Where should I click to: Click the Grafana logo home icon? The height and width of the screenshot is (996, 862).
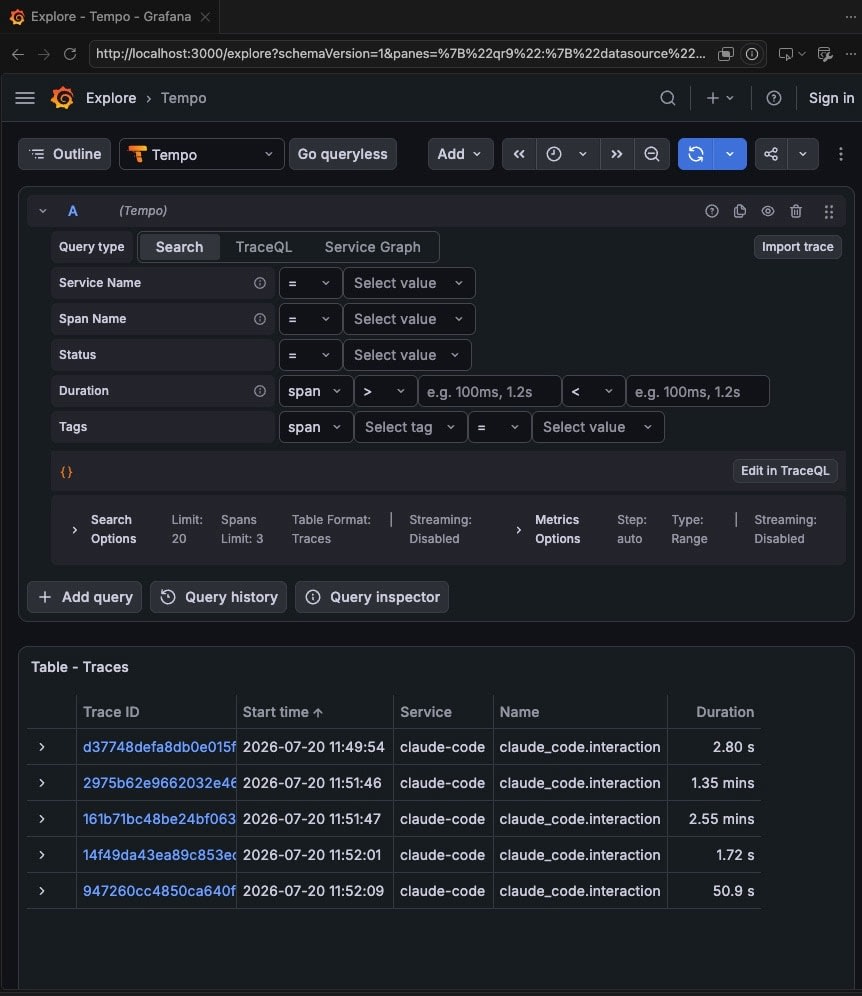tap(62, 98)
